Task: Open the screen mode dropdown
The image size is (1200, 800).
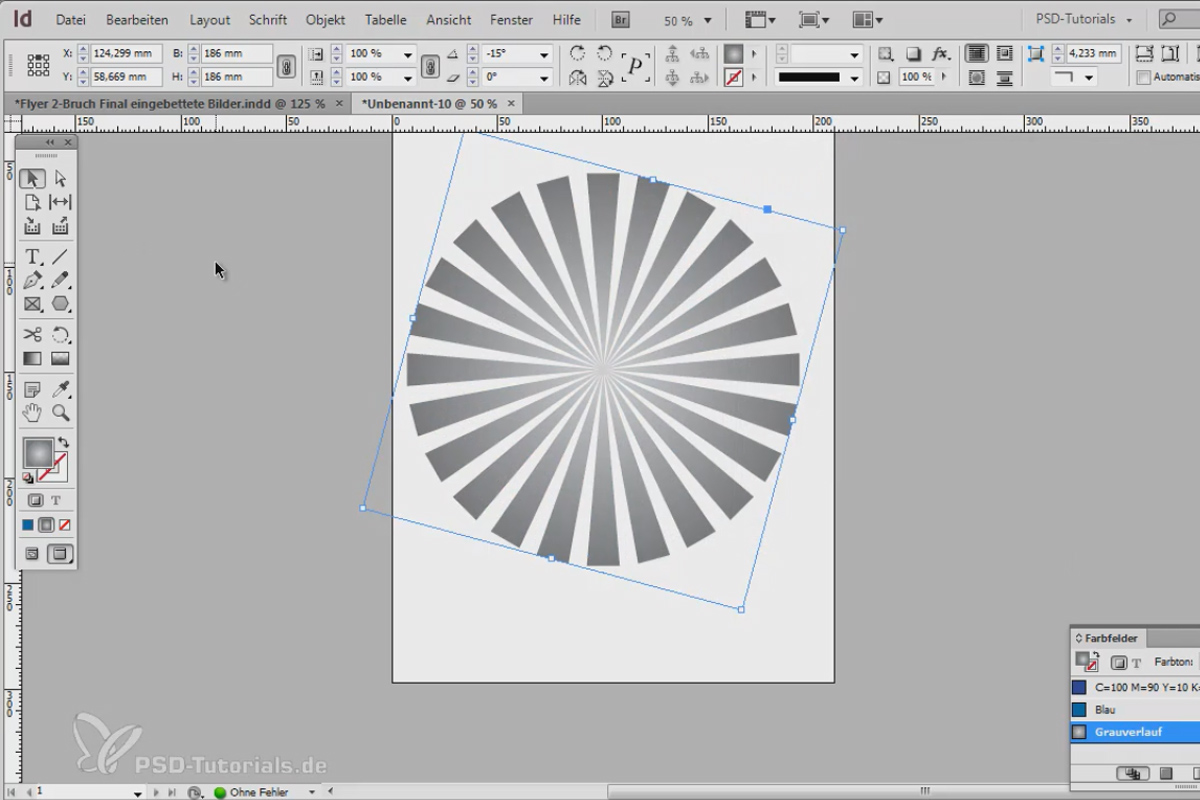Action: click(x=815, y=20)
